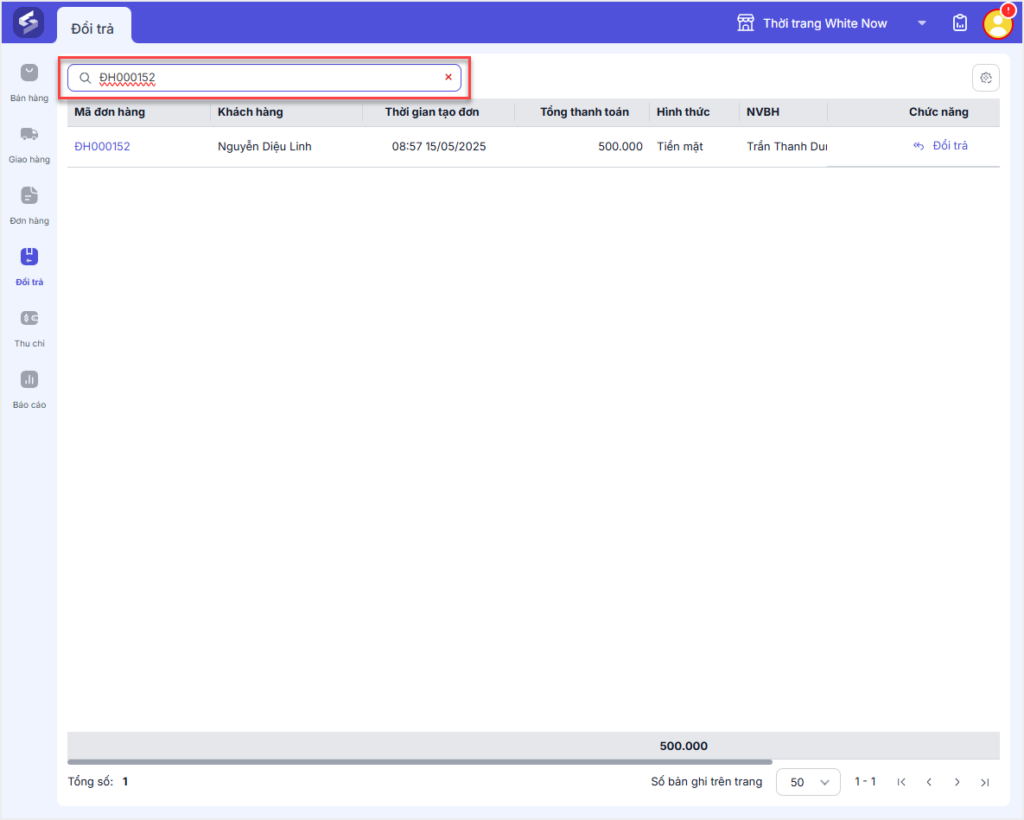Click the Tiền mặt payment cell
Image resolution: width=1024 pixels, height=820 pixels.
680,146
